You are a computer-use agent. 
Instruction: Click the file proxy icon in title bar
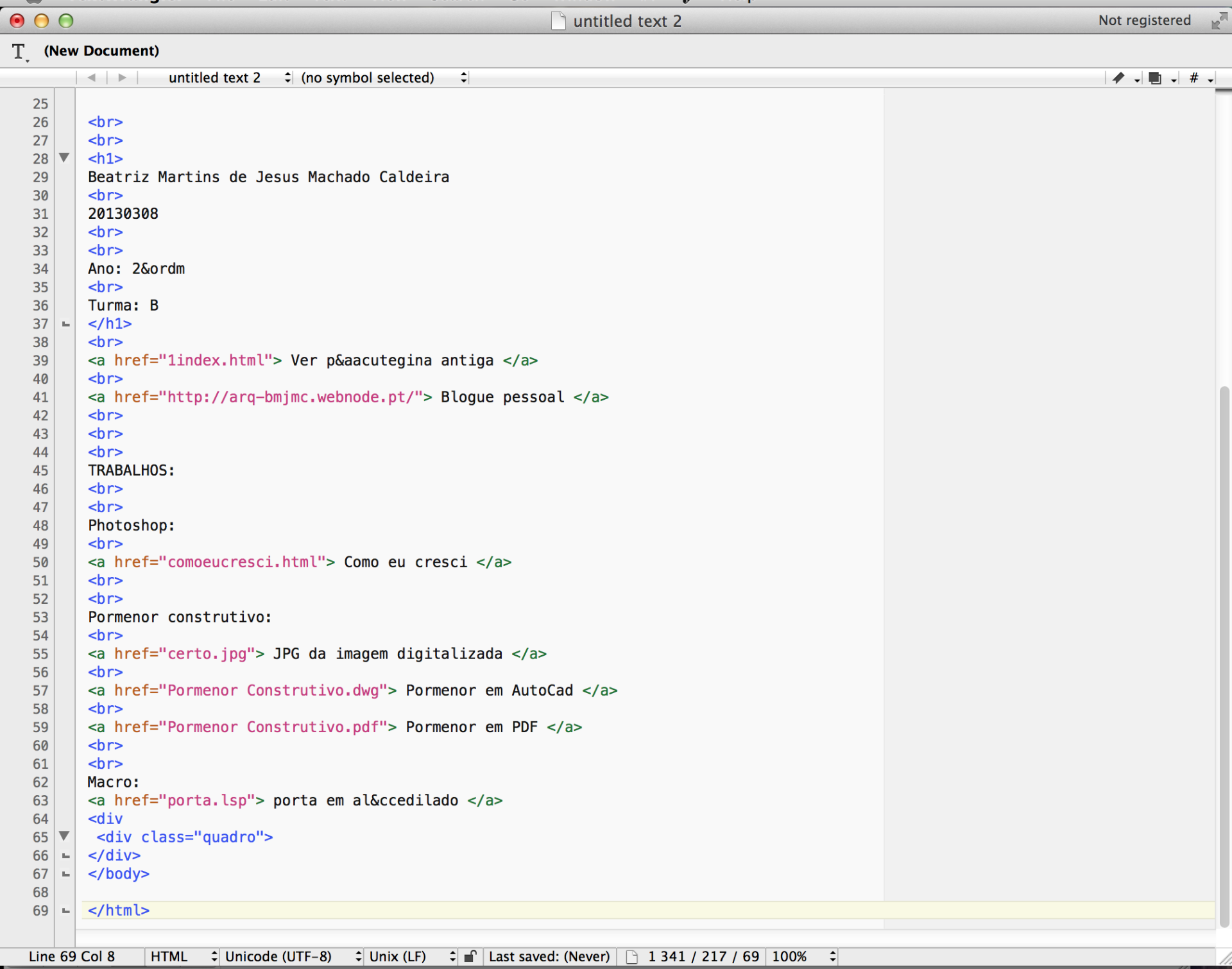coord(559,21)
